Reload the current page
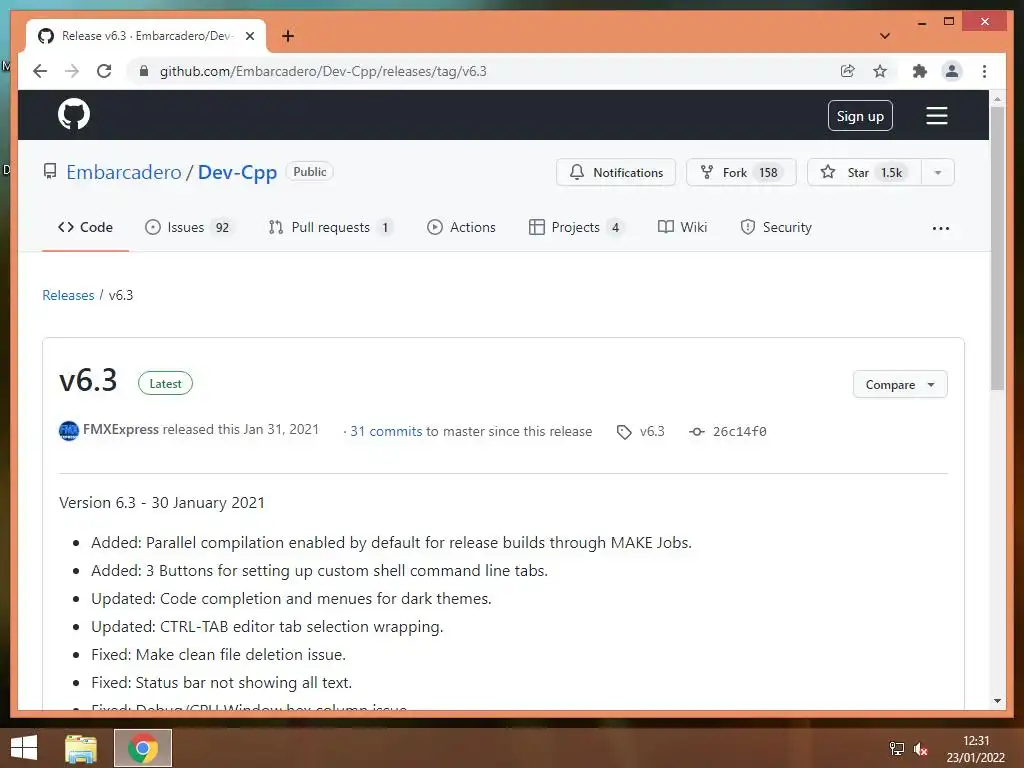 click(x=104, y=71)
